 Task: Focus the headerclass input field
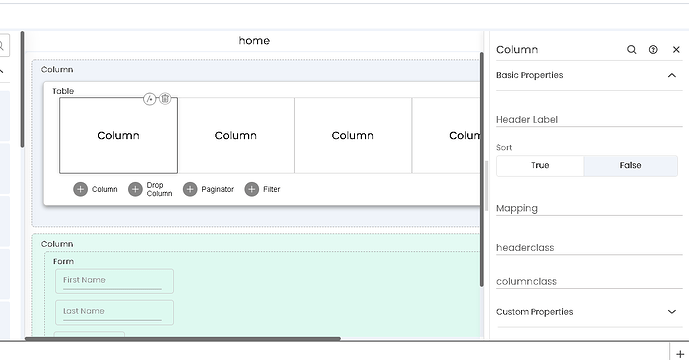(x=589, y=247)
